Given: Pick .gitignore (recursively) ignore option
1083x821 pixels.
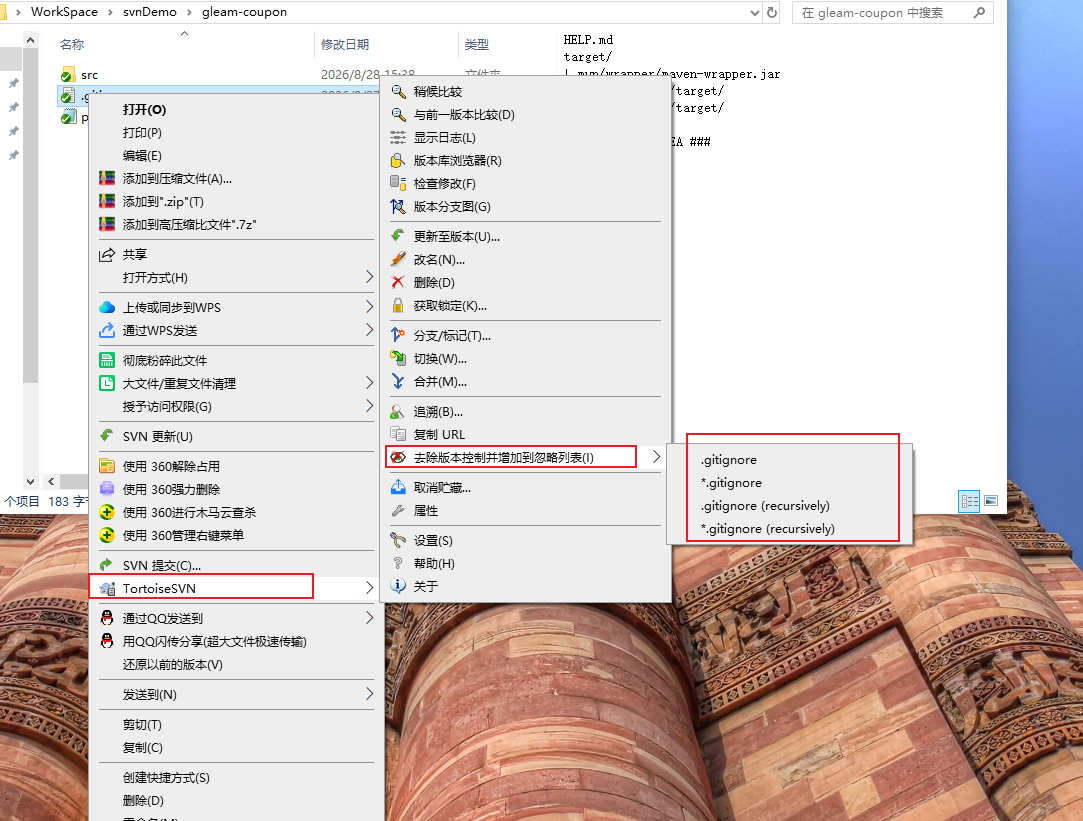Looking at the screenshot, I should [x=765, y=505].
